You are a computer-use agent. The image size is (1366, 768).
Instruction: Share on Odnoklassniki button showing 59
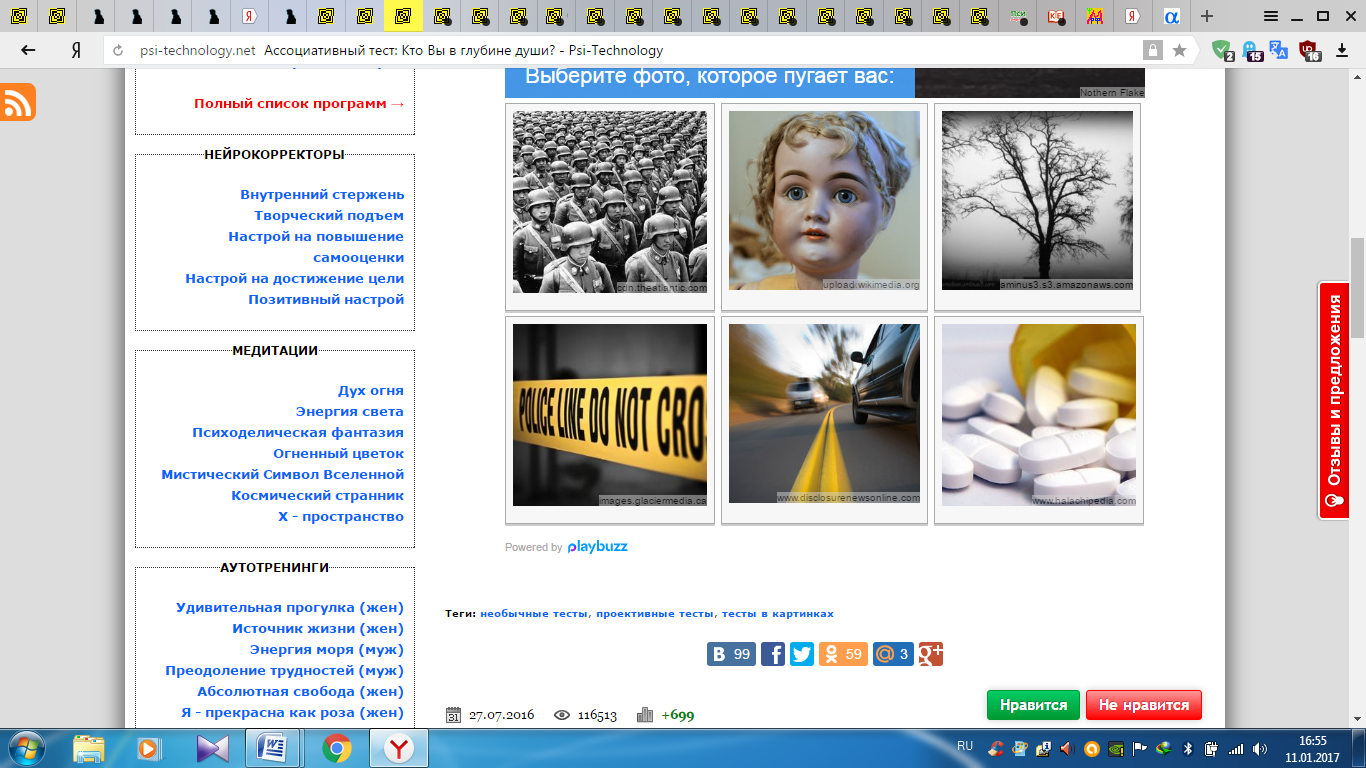[843, 654]
